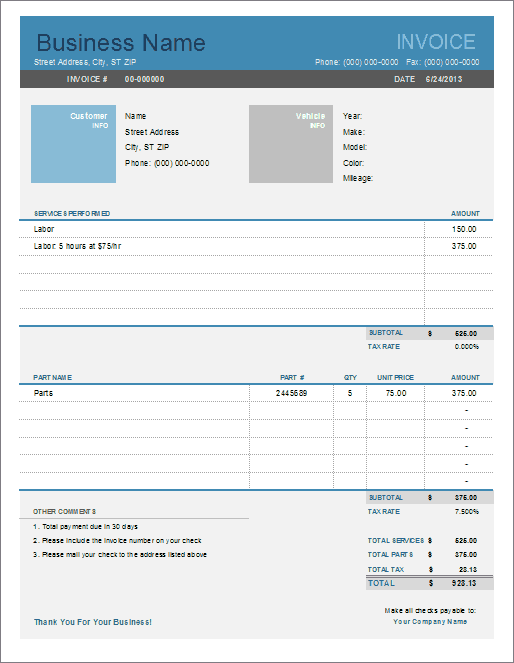Click the blue Customer INFO box

74,144
